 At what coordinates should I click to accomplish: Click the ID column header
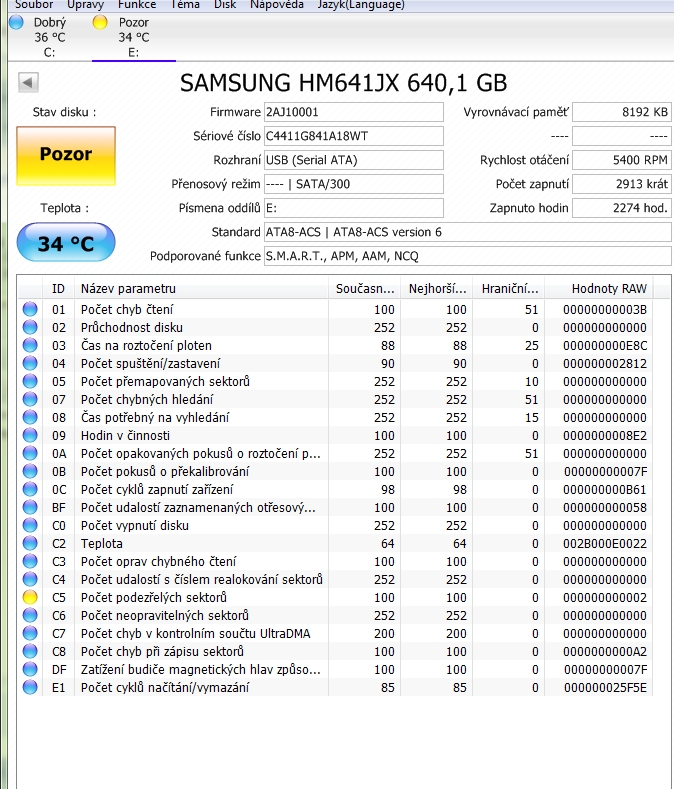click(58, 289)
